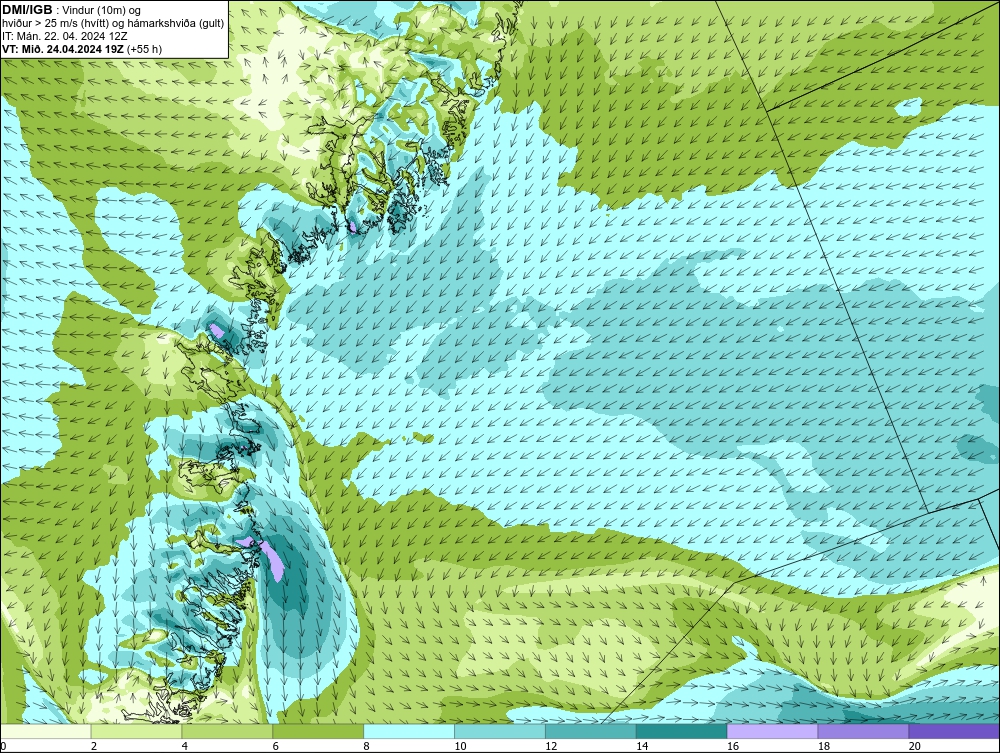Click the legend scale label 8
1000x753 pixels.
pos(366,746)
